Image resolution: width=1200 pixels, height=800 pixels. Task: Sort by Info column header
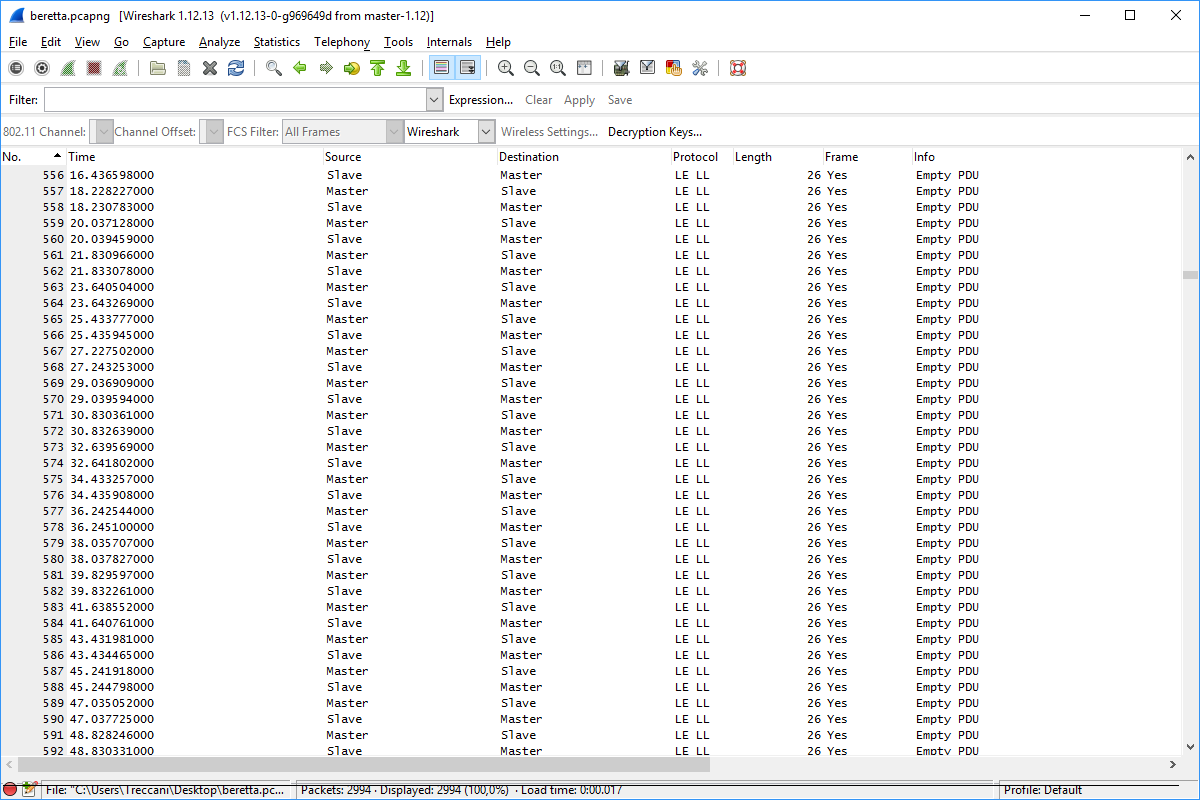pyautogui.click(x=1047, y=157)
